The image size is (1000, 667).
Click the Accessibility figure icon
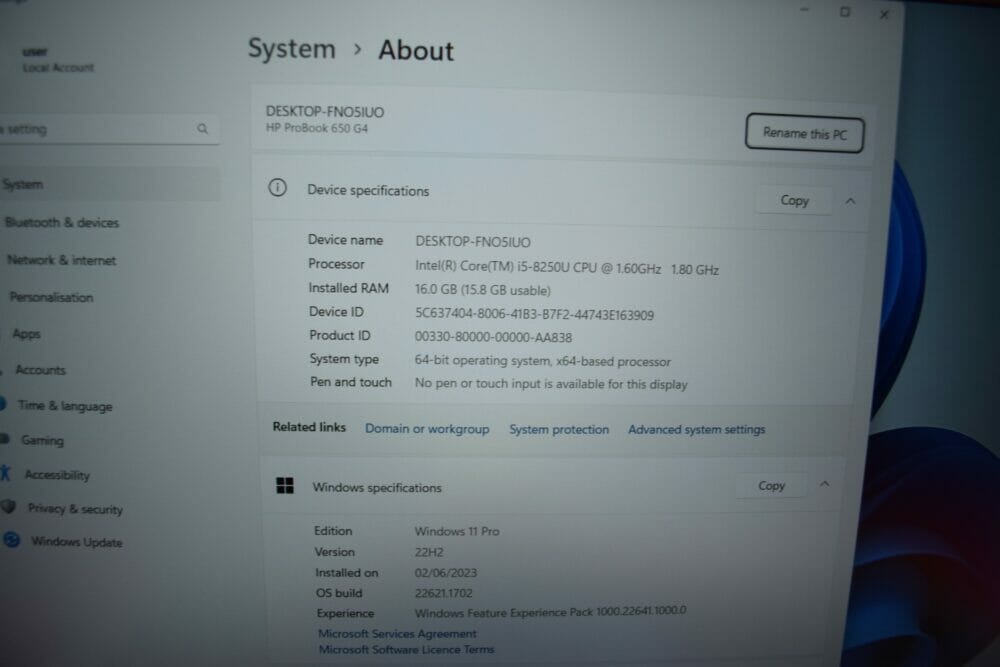[6, 473]
